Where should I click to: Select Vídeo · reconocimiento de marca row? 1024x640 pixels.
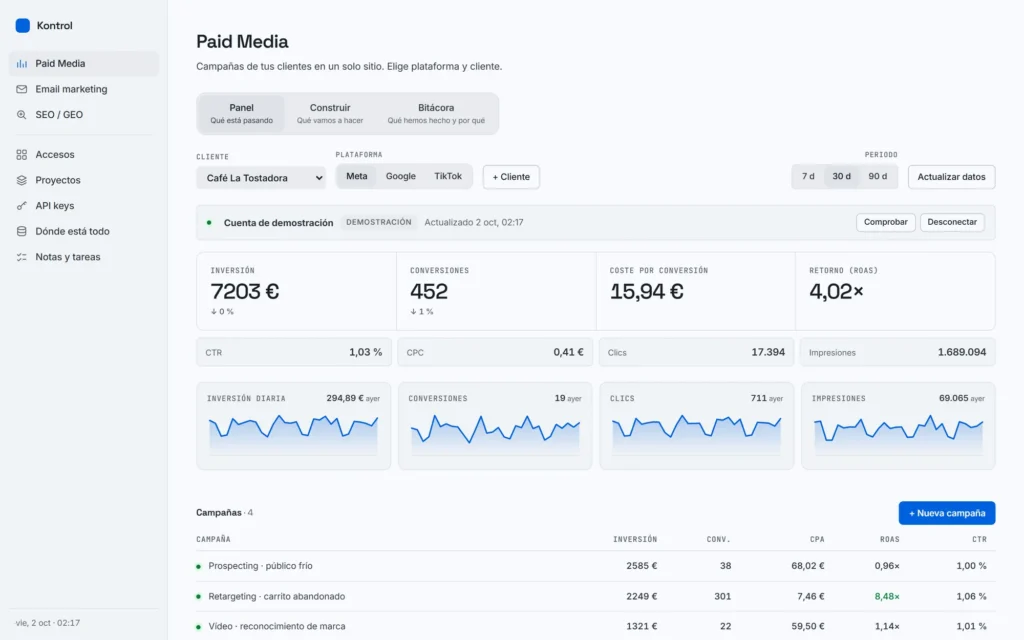(x=596, y=626)
